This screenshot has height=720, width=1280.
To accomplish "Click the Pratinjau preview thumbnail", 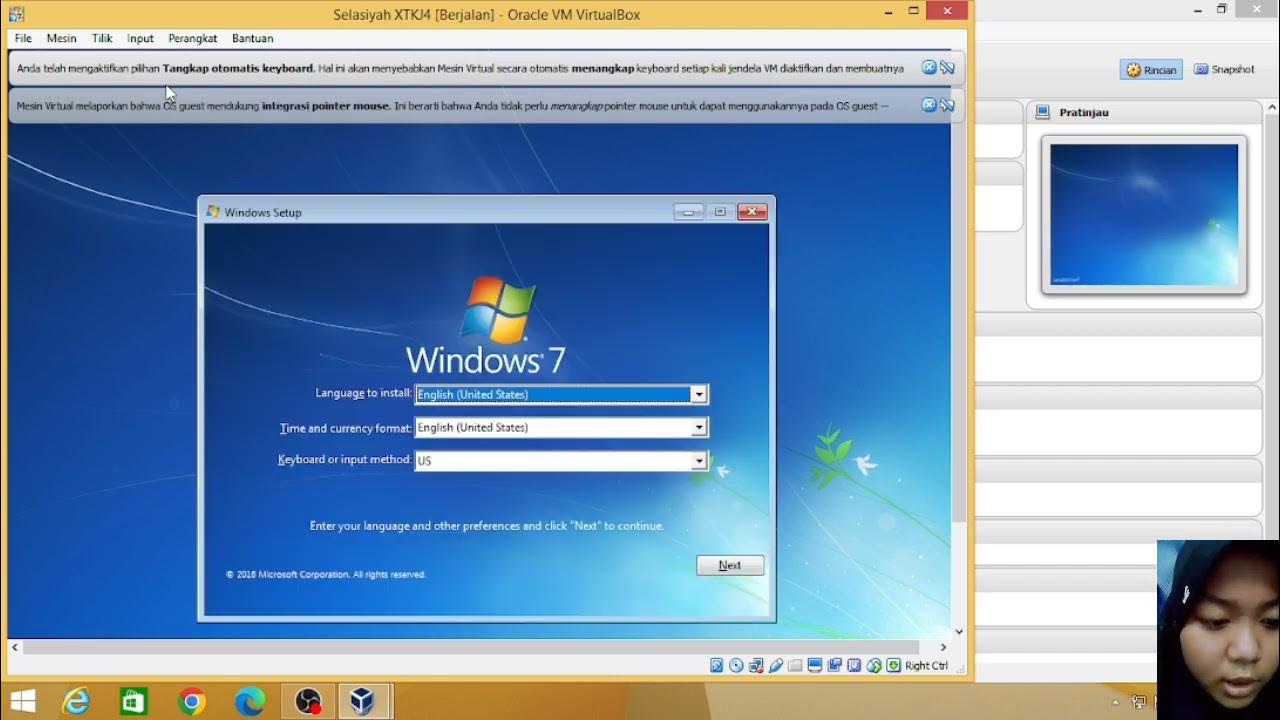I will 1144,215.
